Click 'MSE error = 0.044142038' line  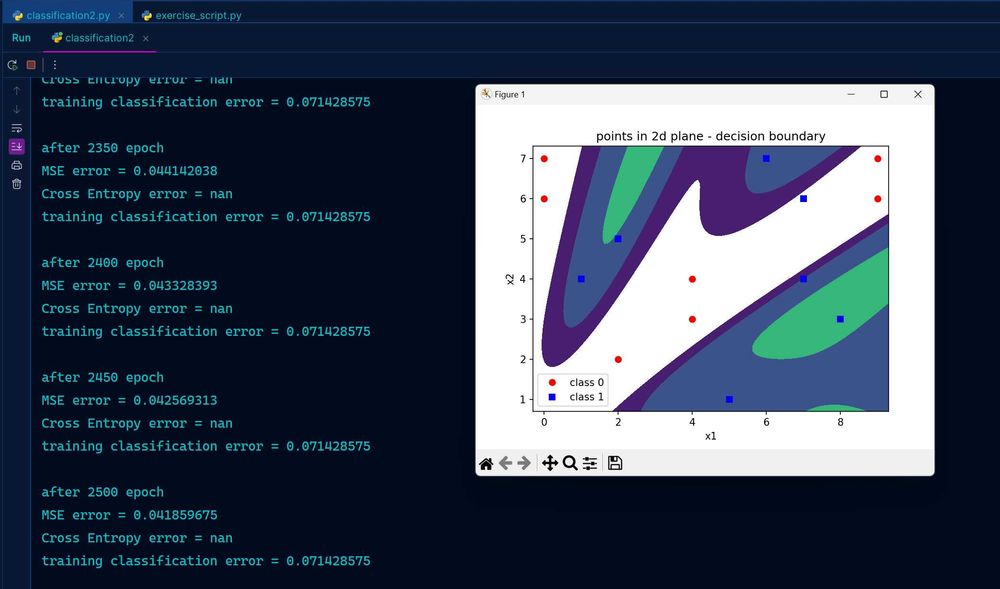tap(129, 171)
